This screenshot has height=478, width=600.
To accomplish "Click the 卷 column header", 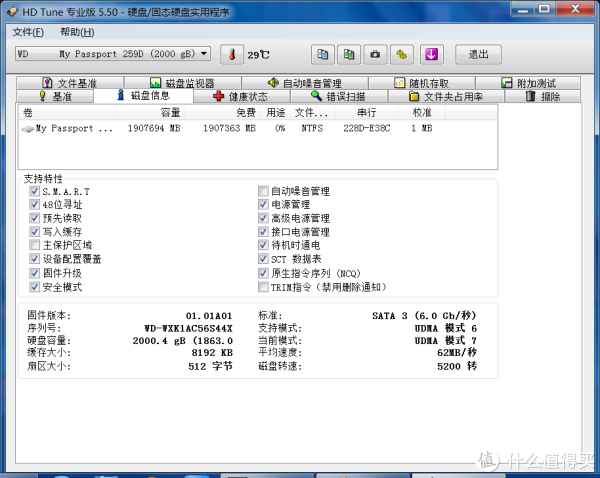I will [x=67, y=113].
